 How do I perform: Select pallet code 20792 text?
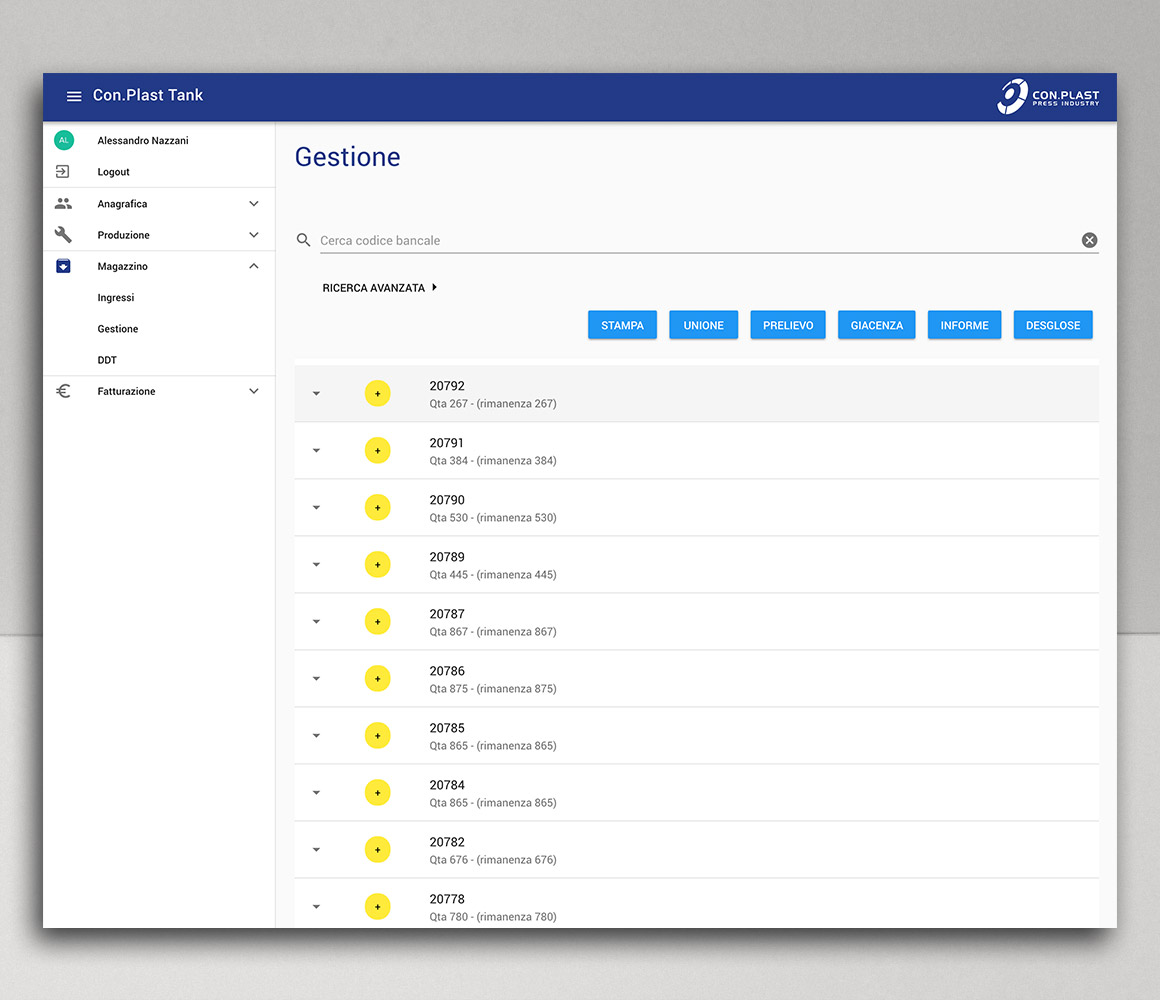(447, 386)
